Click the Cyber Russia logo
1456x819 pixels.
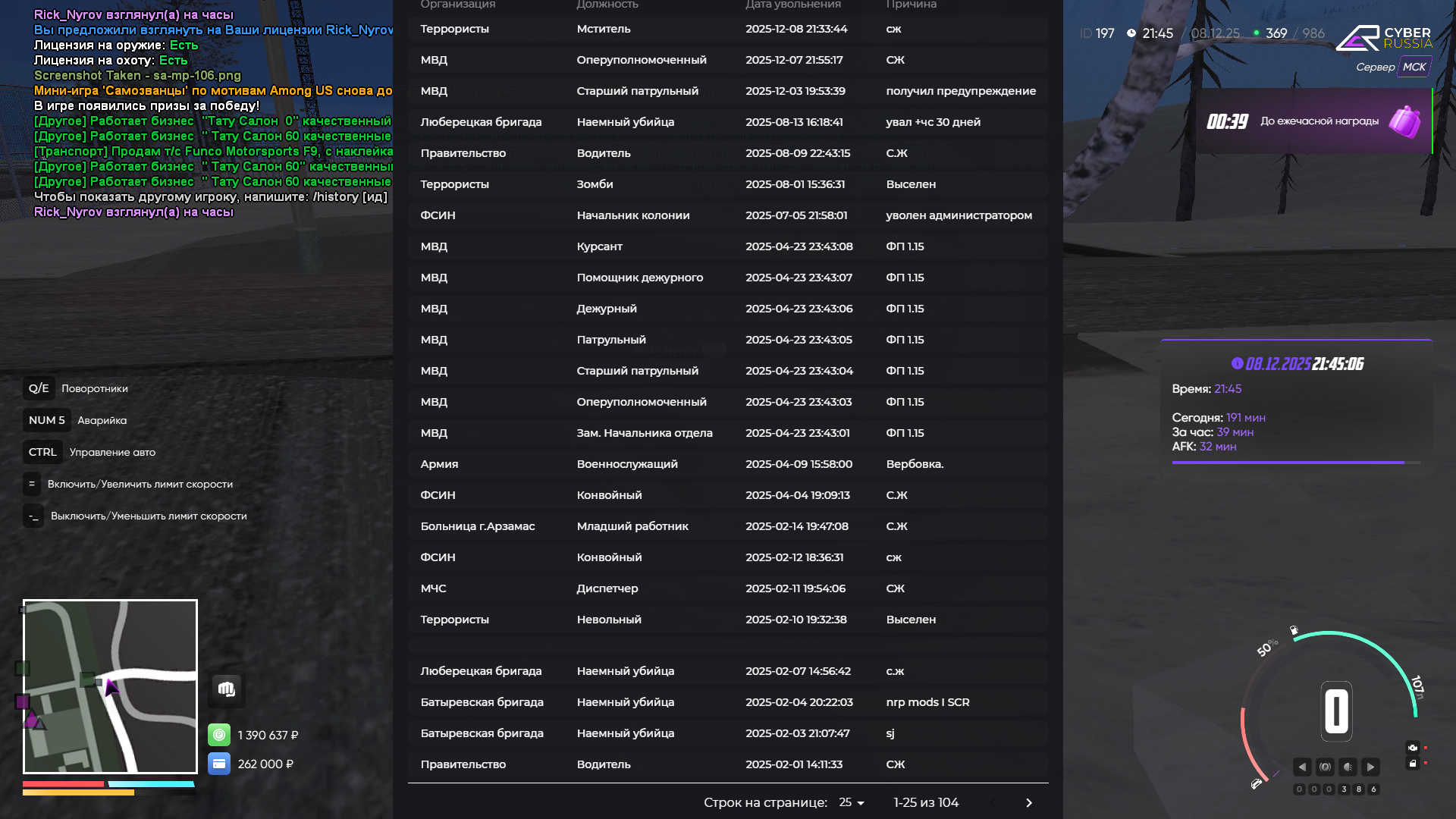[x=1384, y=38]
